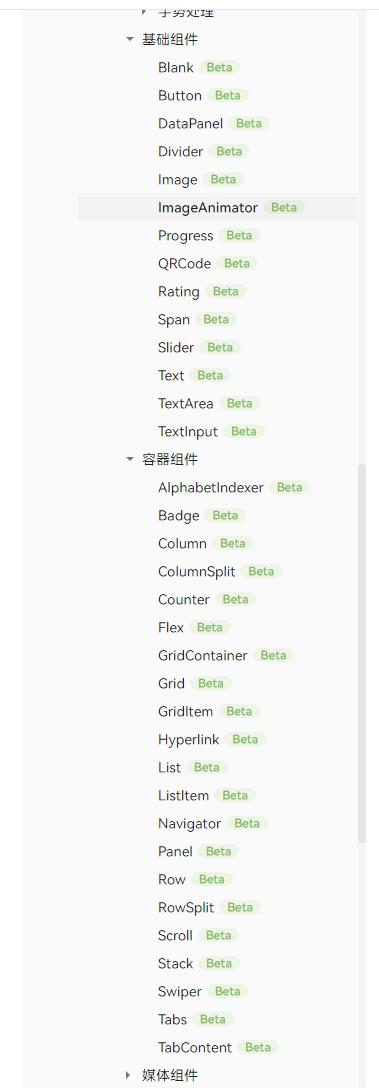This screenshot has width=379, height=1090.
Task: Select the ColumnSplit entry
Action: (197, 571)
